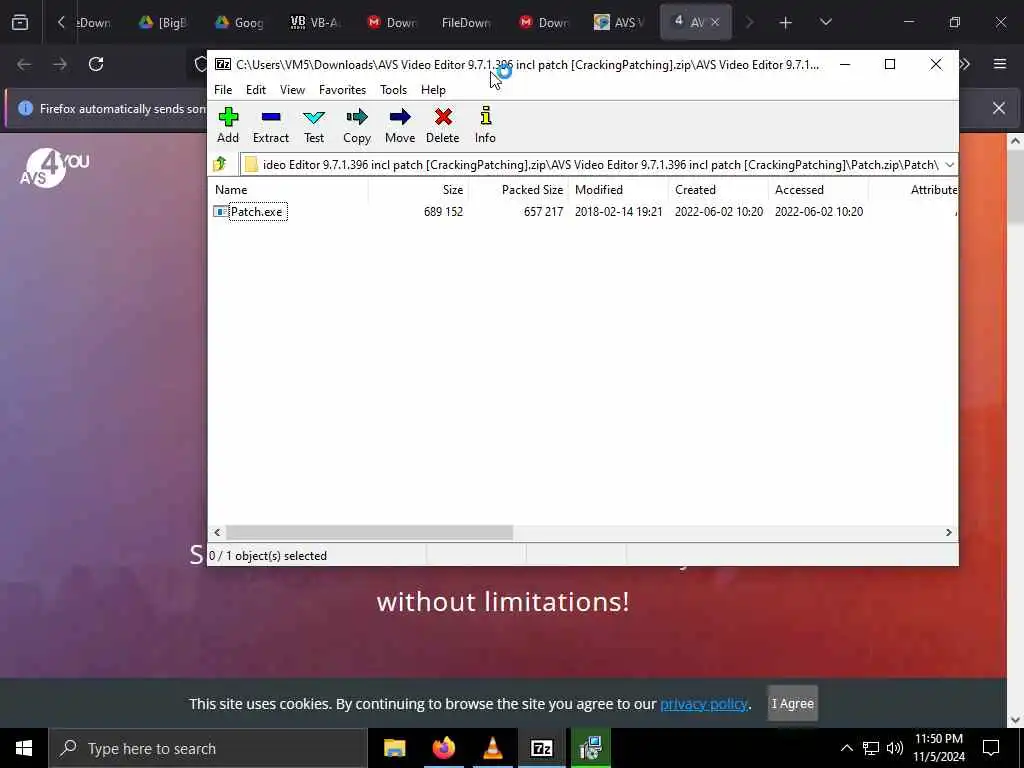Screen dimensions: 1024x768
Task: Click the 2018-02-14 19:21 modified date
Action: 618,212
